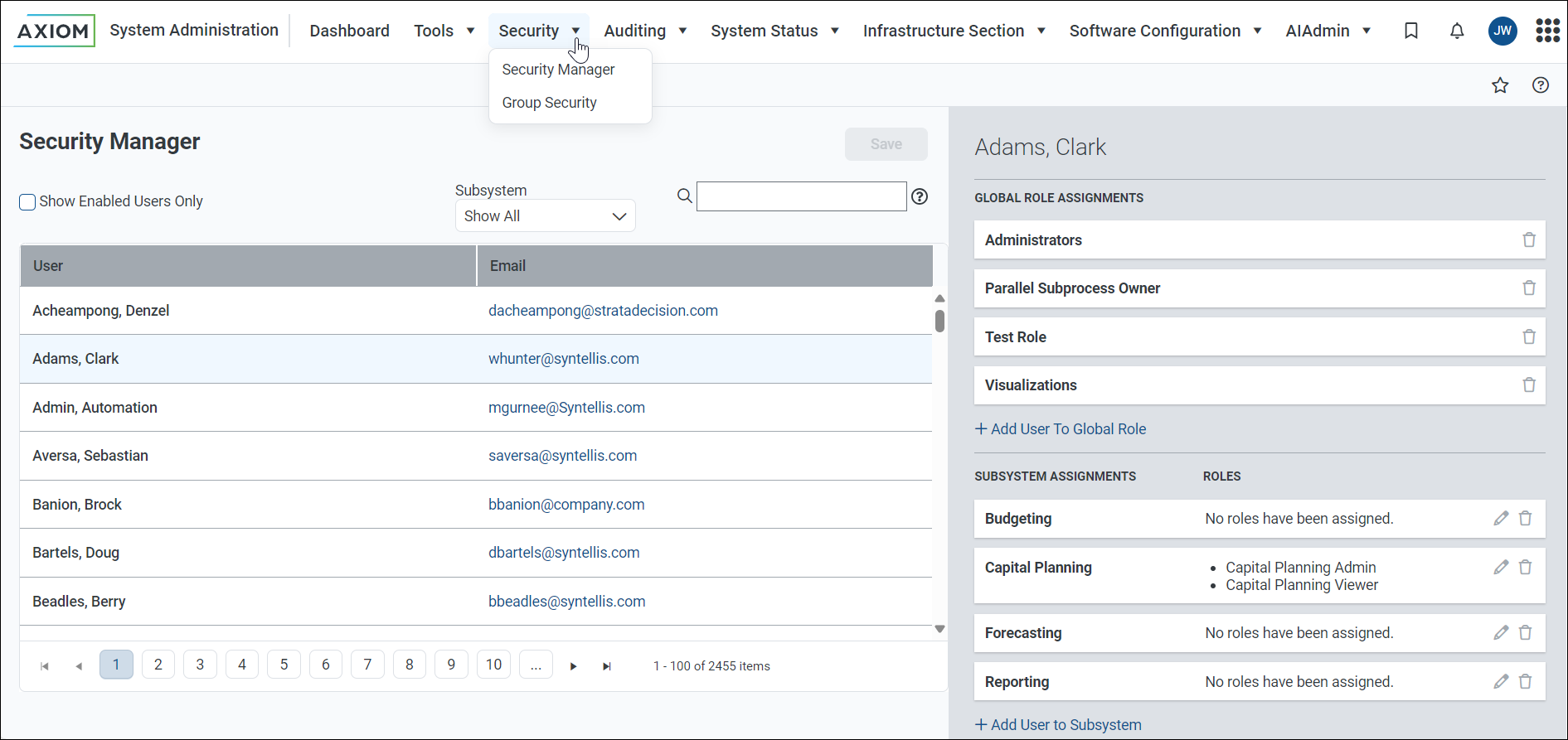
Task: Expand the Auditing menu
Action: coord(645,31)
